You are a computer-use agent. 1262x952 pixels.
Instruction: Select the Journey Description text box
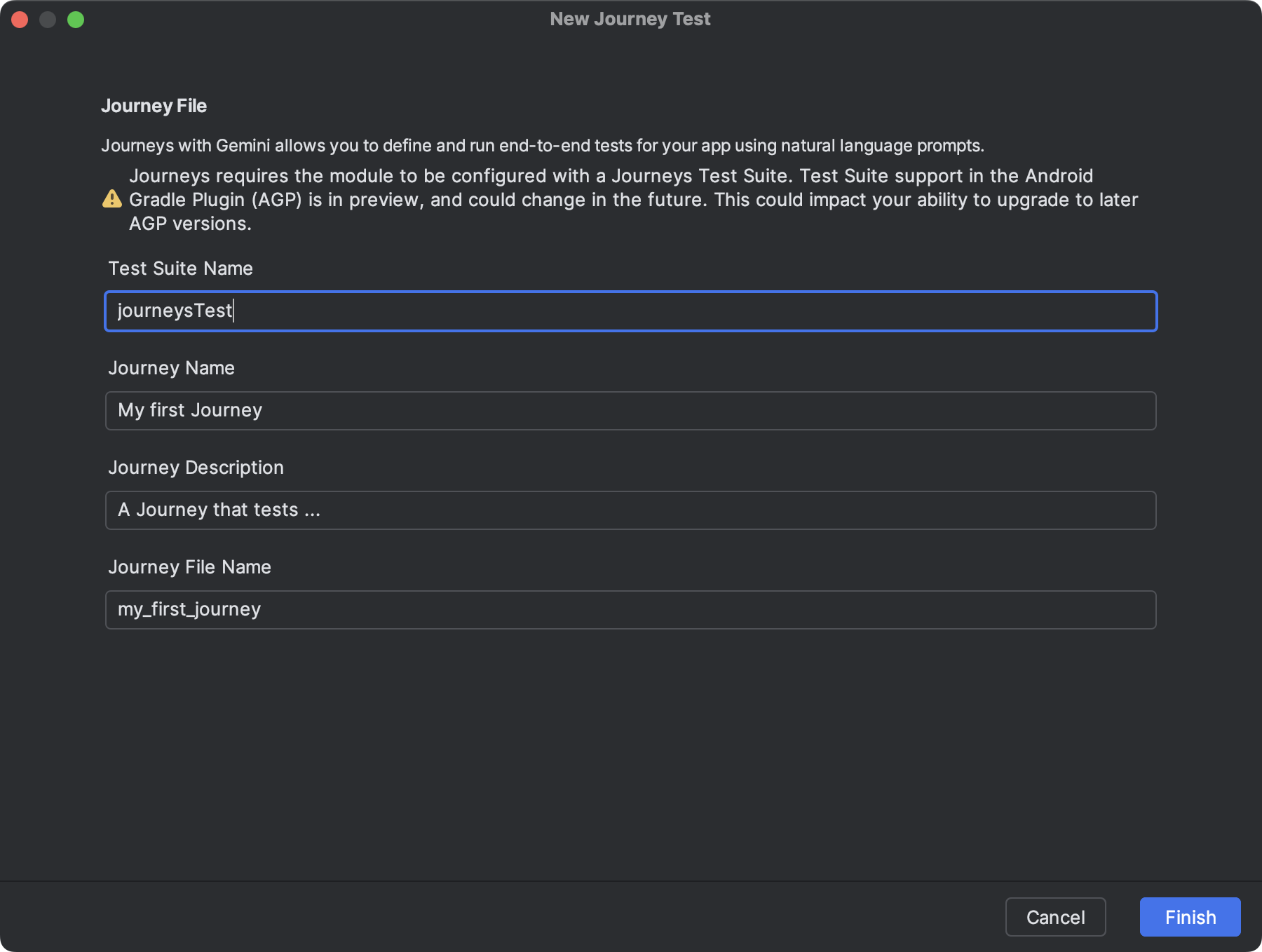[x=631, y=510]
